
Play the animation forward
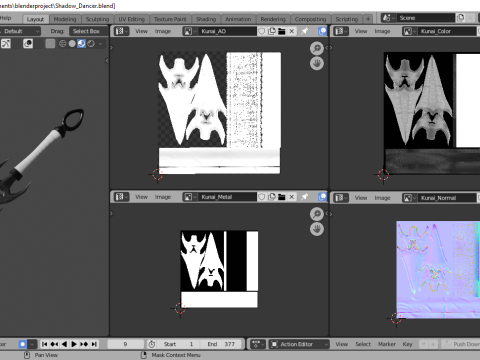(x=74, y=344)
